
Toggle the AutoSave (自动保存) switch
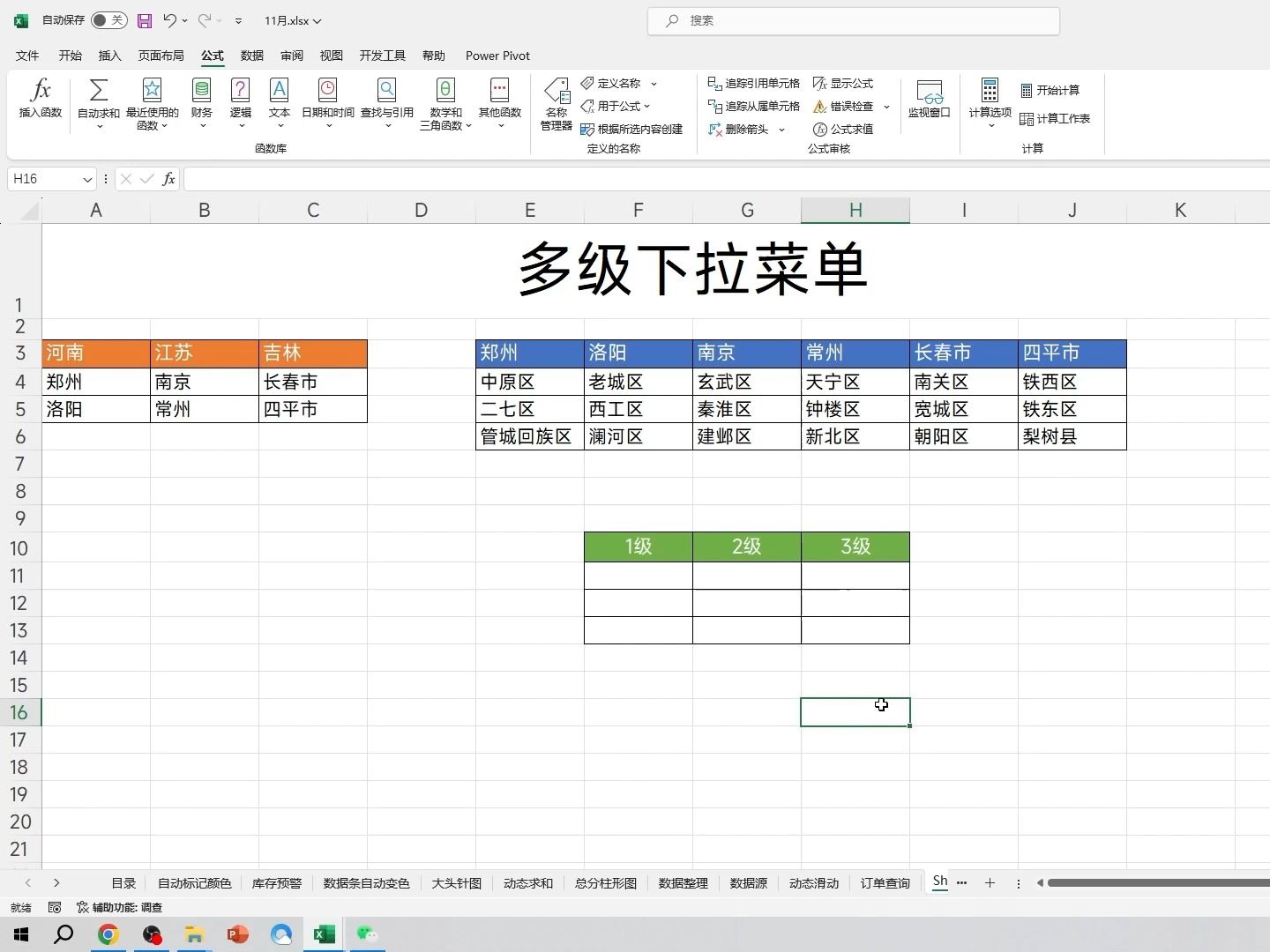[109, 20]
